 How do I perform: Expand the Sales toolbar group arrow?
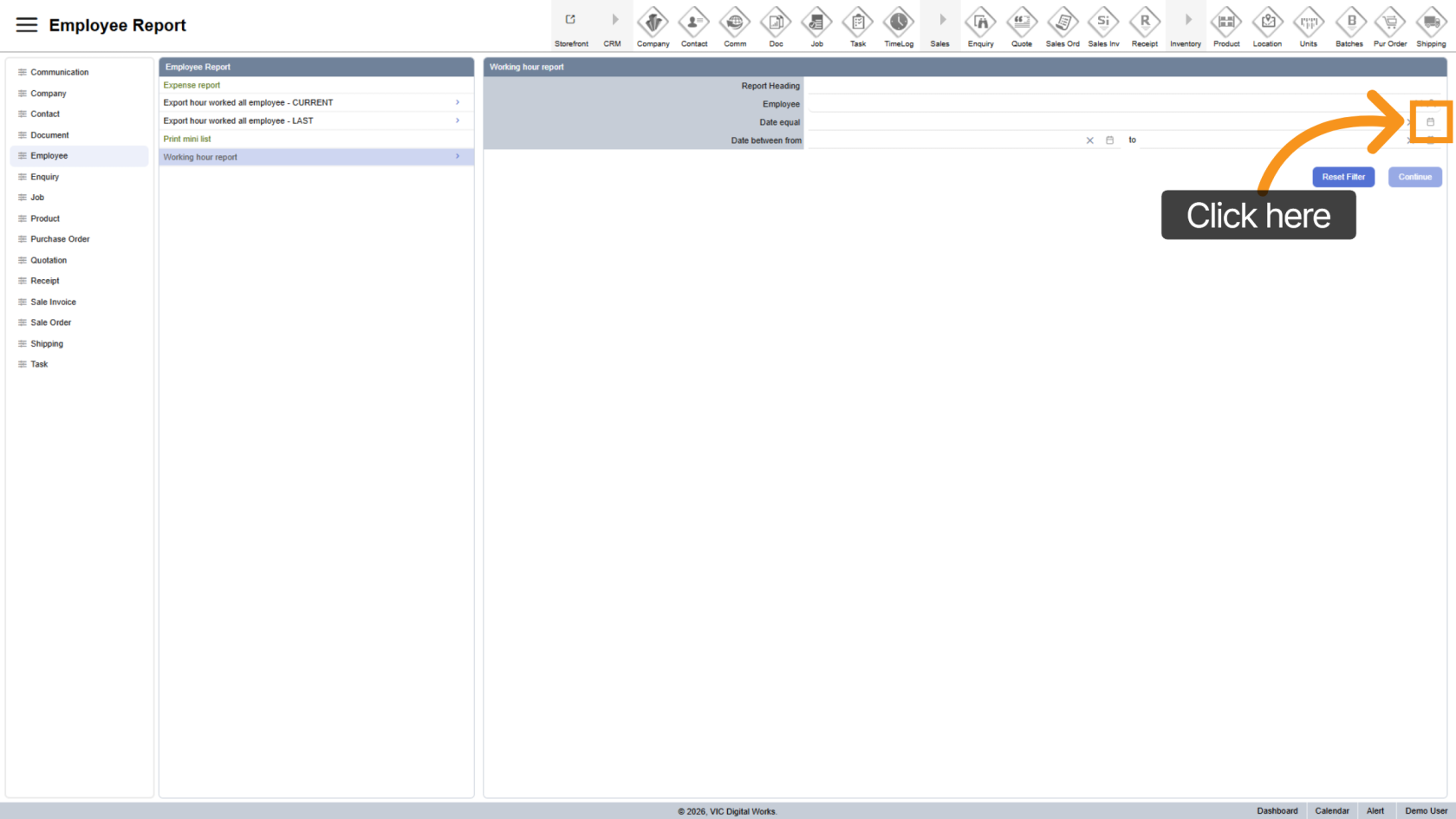click(942, 21)
